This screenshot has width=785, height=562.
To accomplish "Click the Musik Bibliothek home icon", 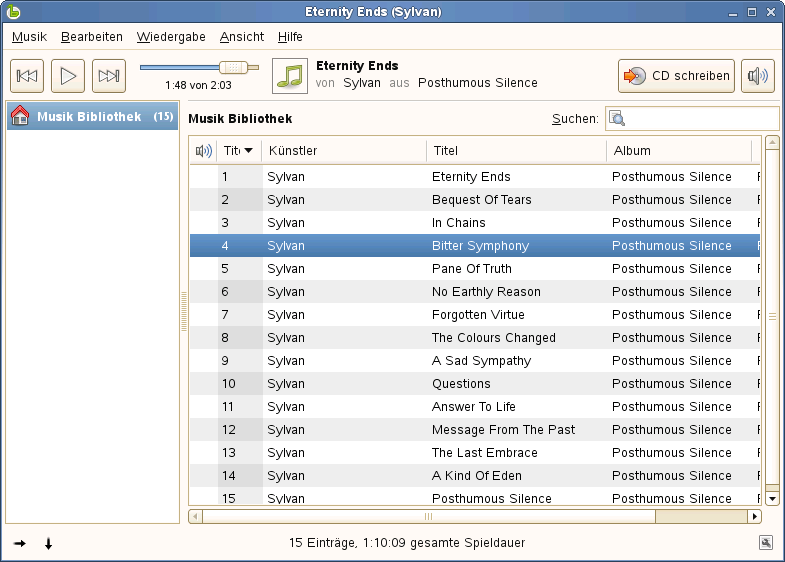I will [x=20, y=117].
